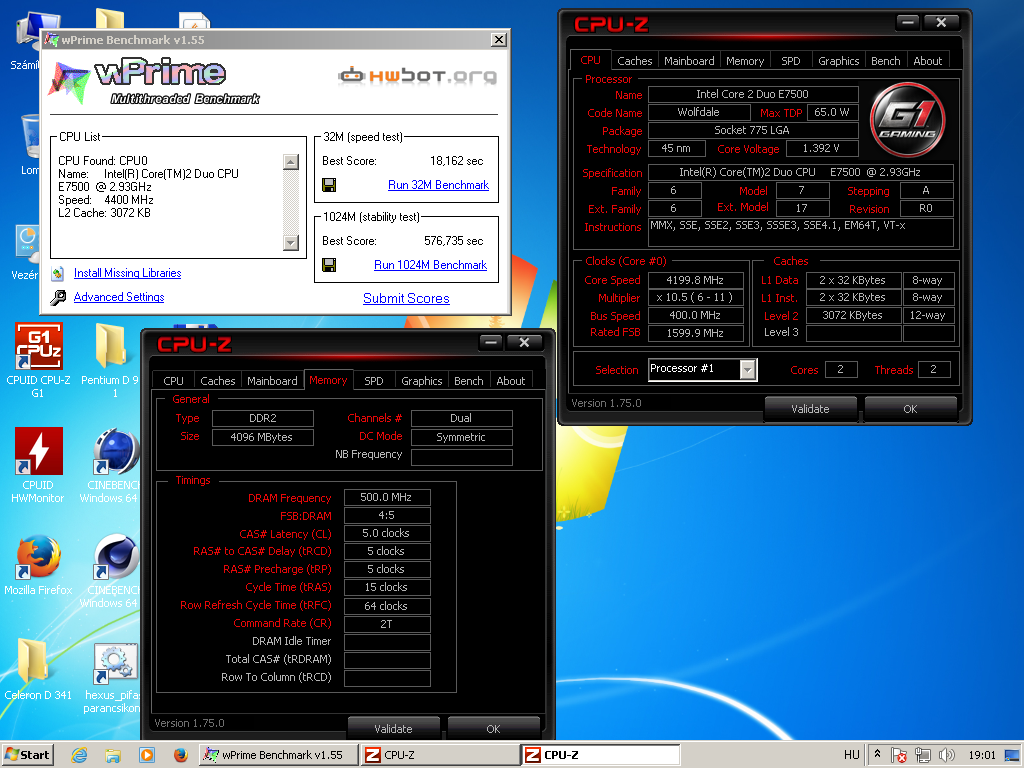This screenshot has height=768, width=1024.
Task: Switch to the active CPU-Z taskbar button
Action: point(600,755)
